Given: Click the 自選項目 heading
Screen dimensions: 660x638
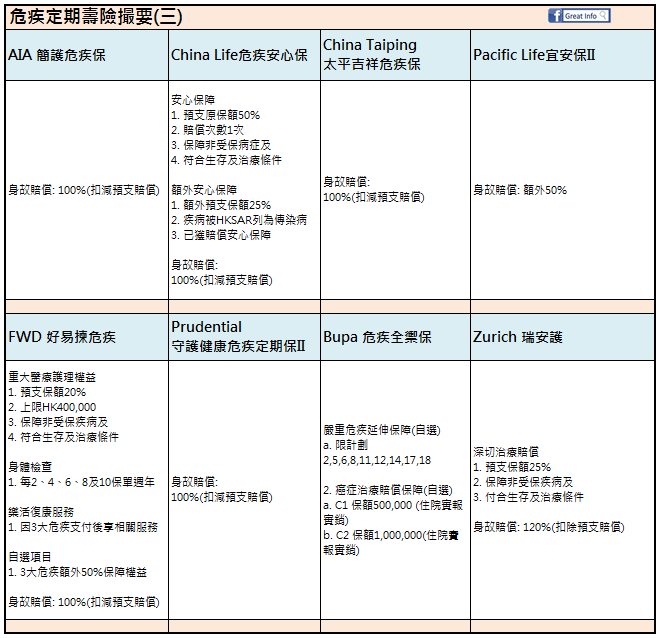Looking at the screenshot, I should [30, 557].
